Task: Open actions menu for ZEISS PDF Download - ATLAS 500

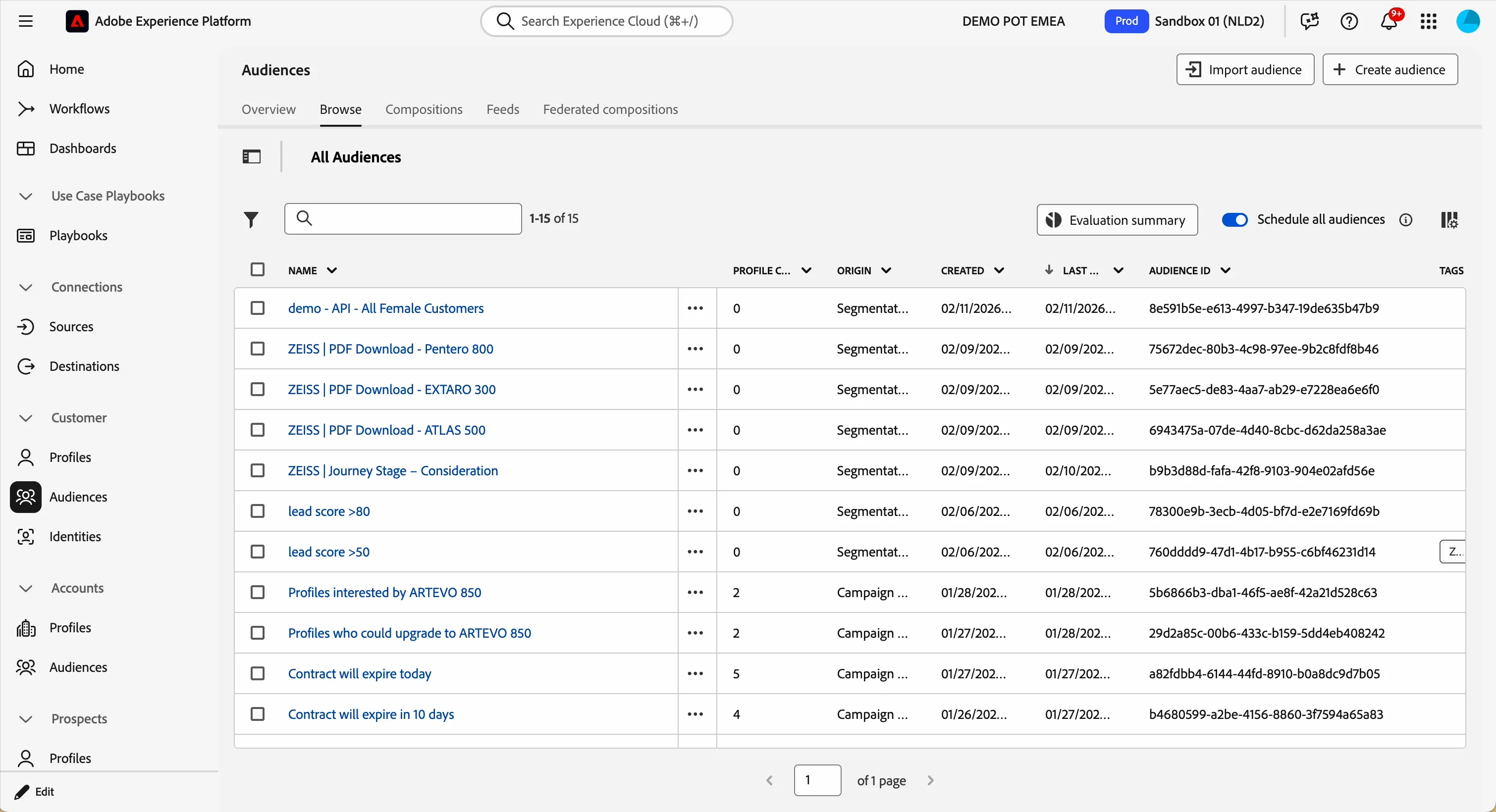Action: click(695, 430)
